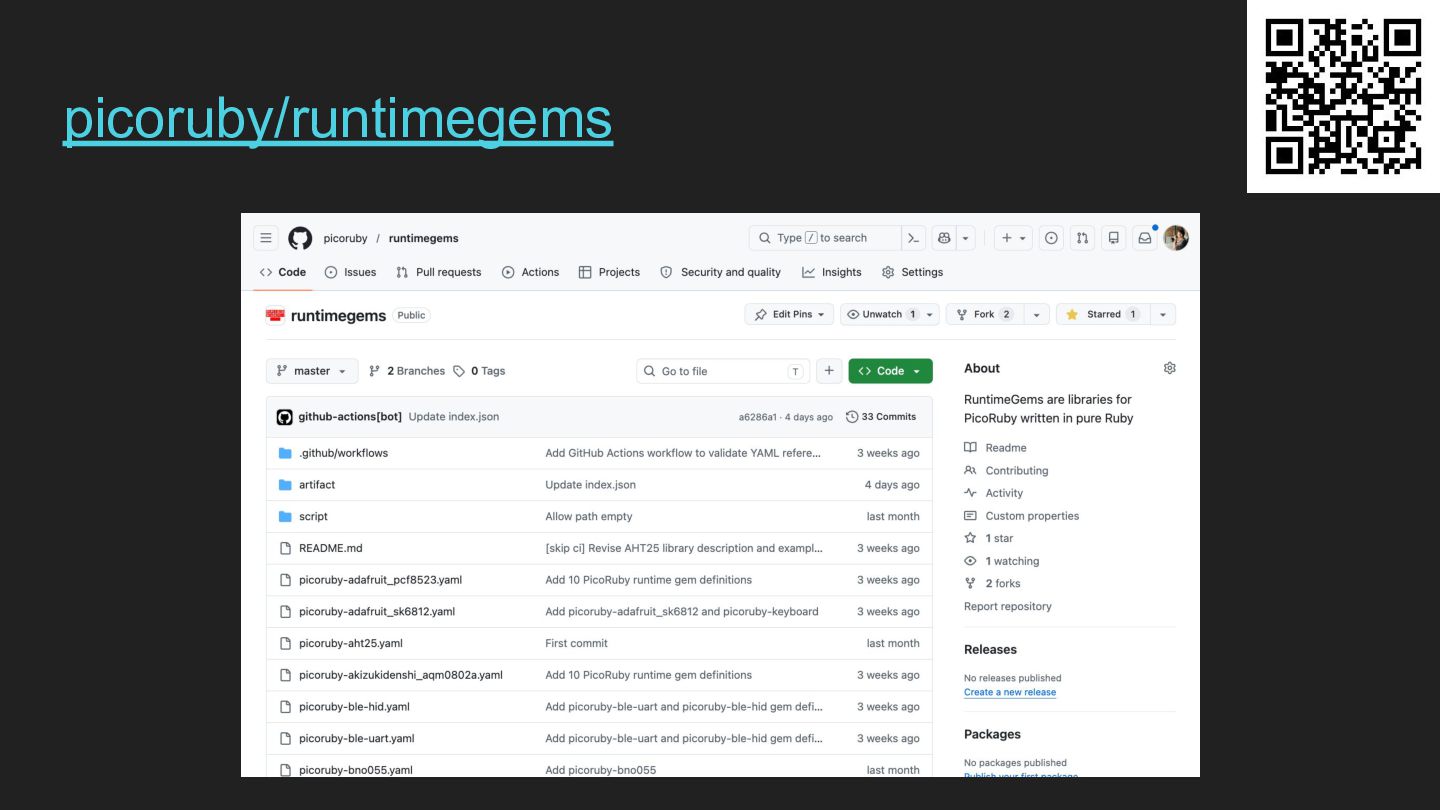The height and width of the screenshot is (810, 1440).
Task: Open the picoruby owner breadcrumb
Action: tap(345, 238)
